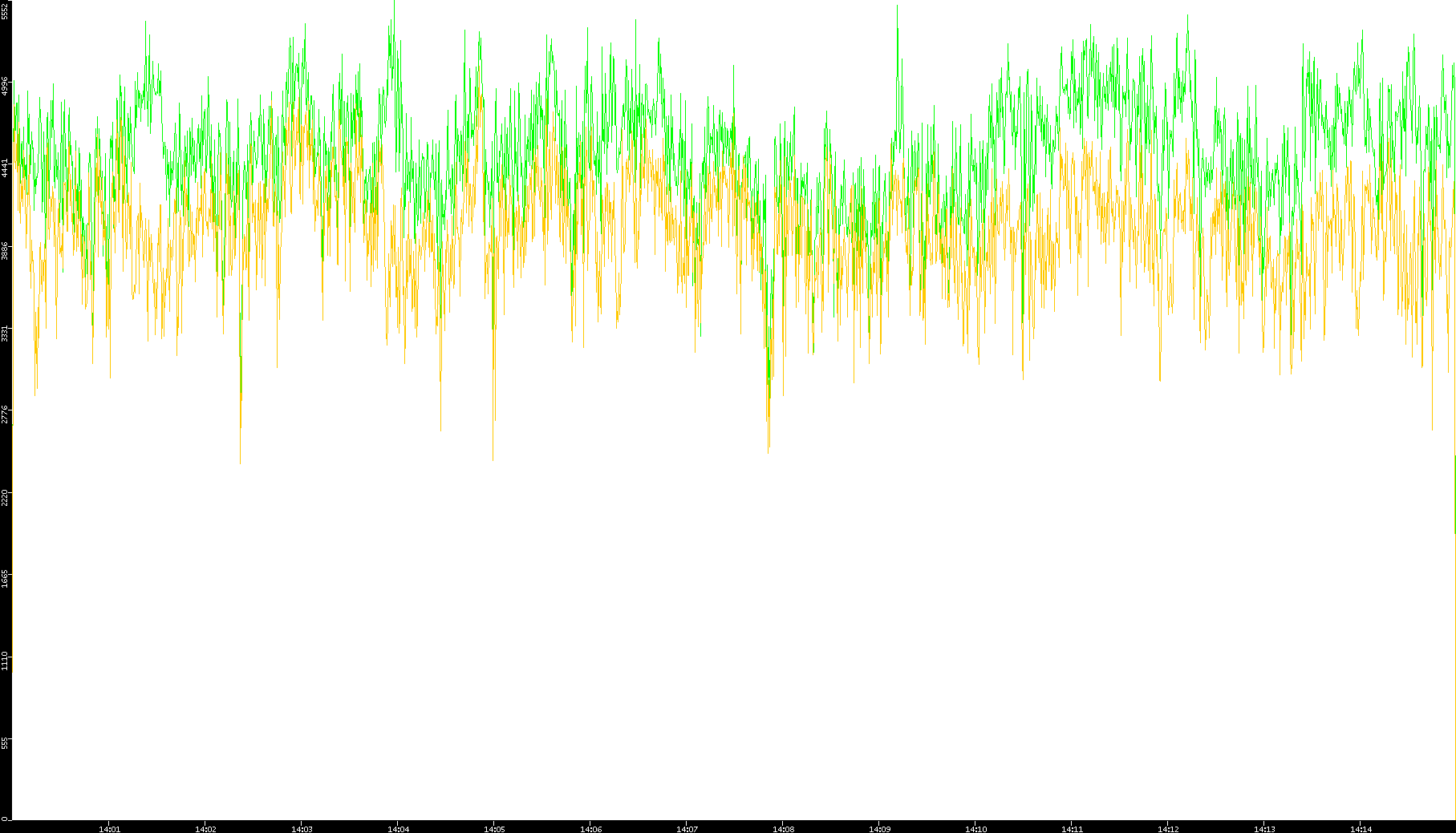The width and height of the screenshot is (1456, 833).
Task: Click the 2776 value axis label
Action: click(6, 414)
